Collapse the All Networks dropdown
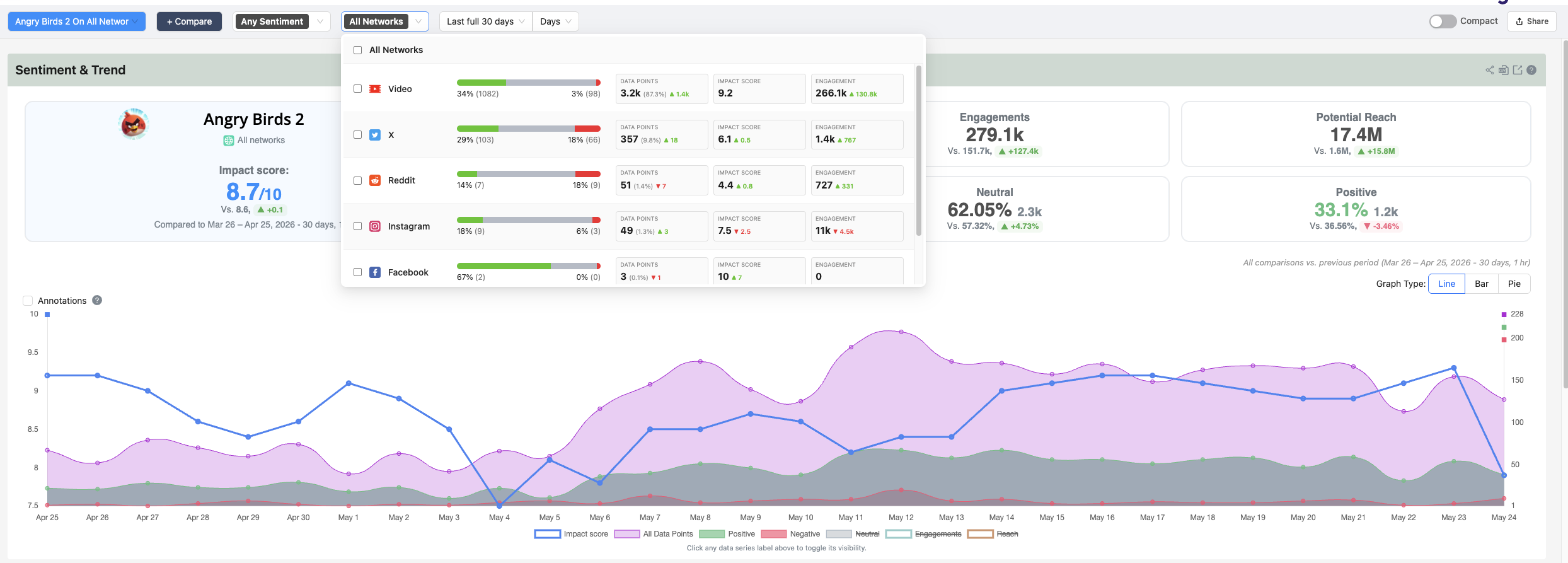Screen dimensions: 1568x563 pyautogui.click(x=385, y=21)
